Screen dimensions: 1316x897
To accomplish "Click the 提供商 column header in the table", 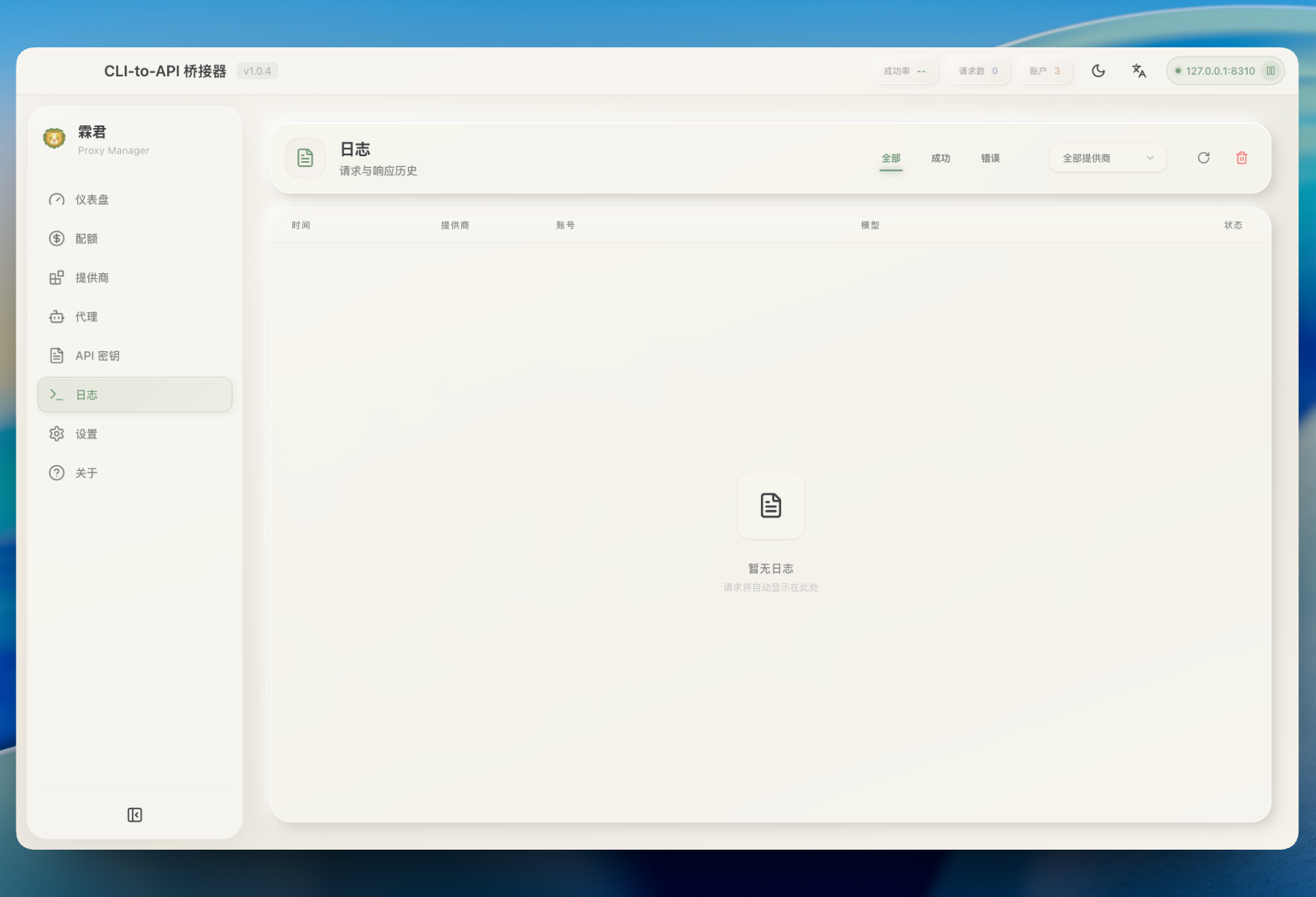I will (x=455, y=225).
